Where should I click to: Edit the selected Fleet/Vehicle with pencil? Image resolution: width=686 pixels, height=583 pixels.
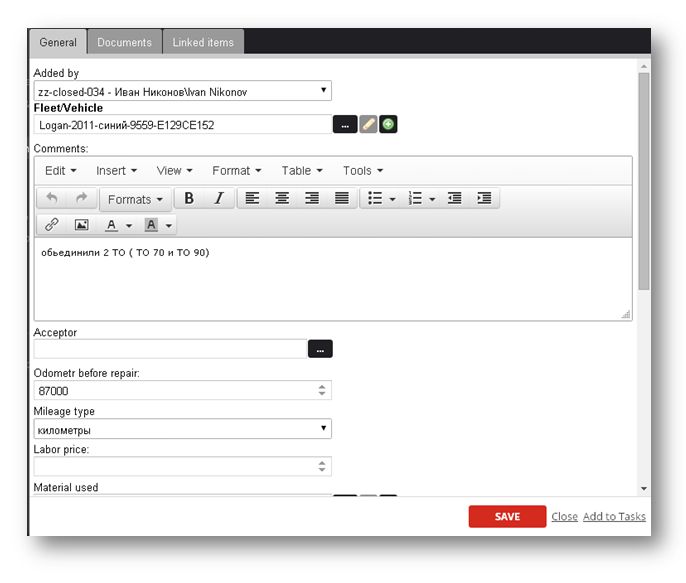coord(368,125)
